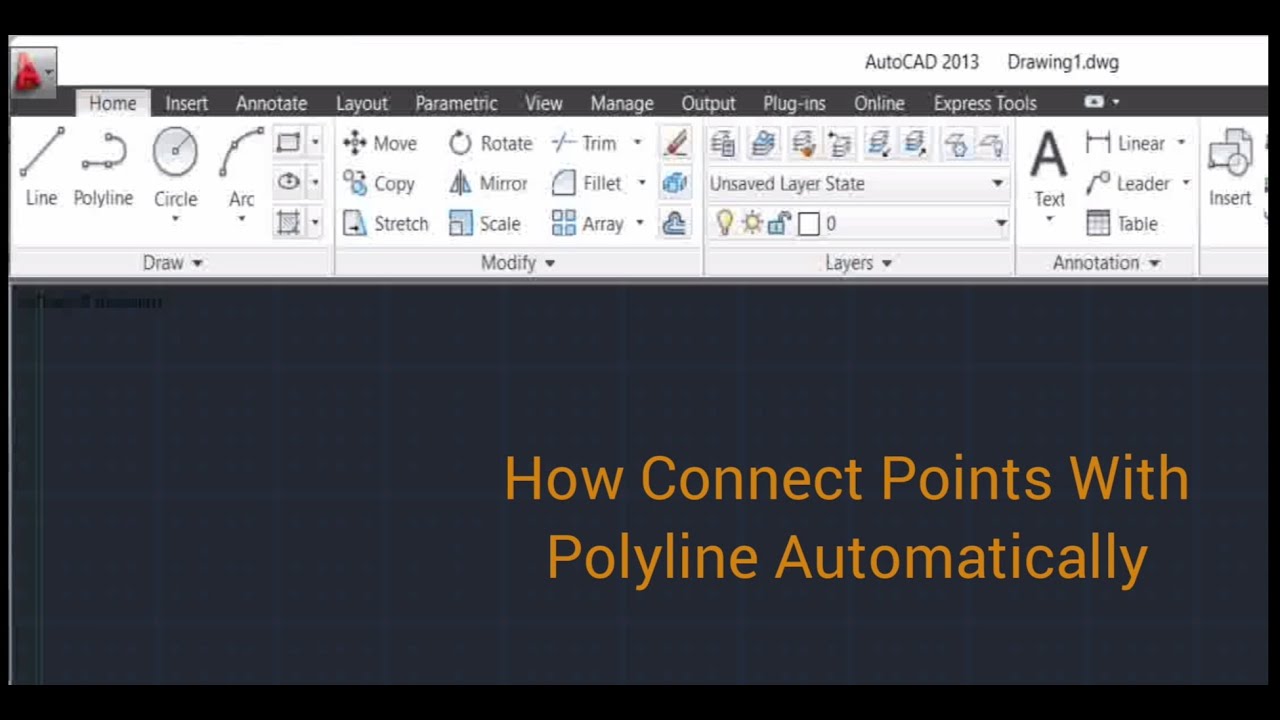
Task: Click the Explode icon in Modify panel
Action: coord(676,183)
